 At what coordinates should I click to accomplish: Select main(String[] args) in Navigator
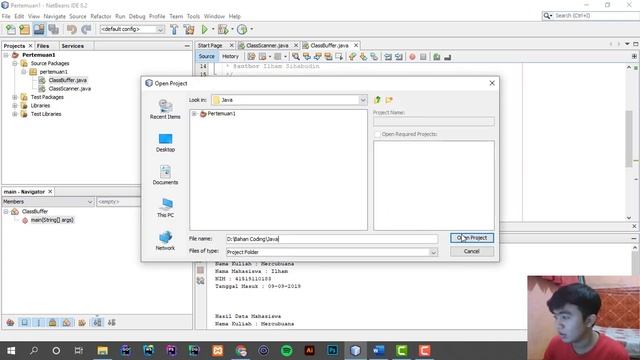point(52,220)
